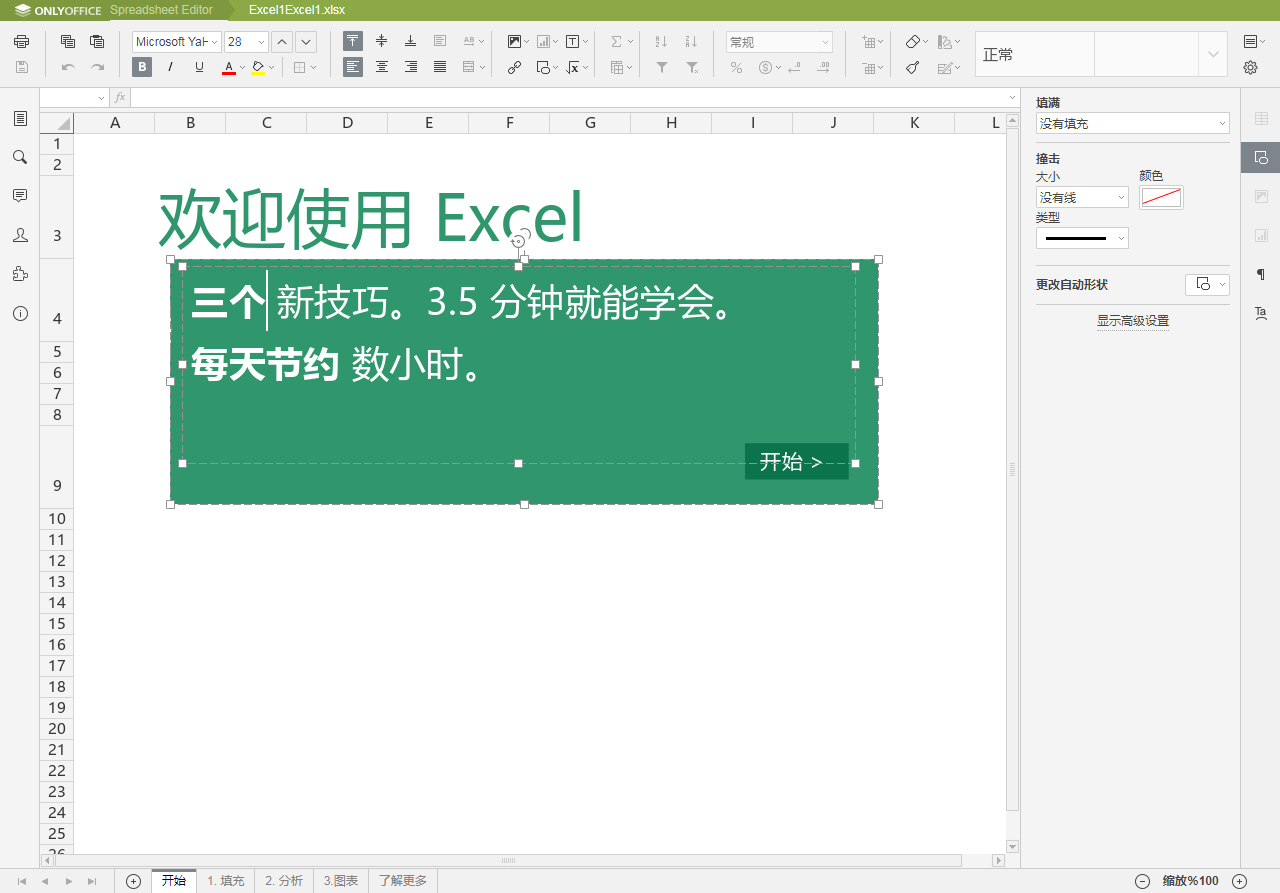Click the select-all corner of the grid

pyautogui.click(x=57, y=123)
